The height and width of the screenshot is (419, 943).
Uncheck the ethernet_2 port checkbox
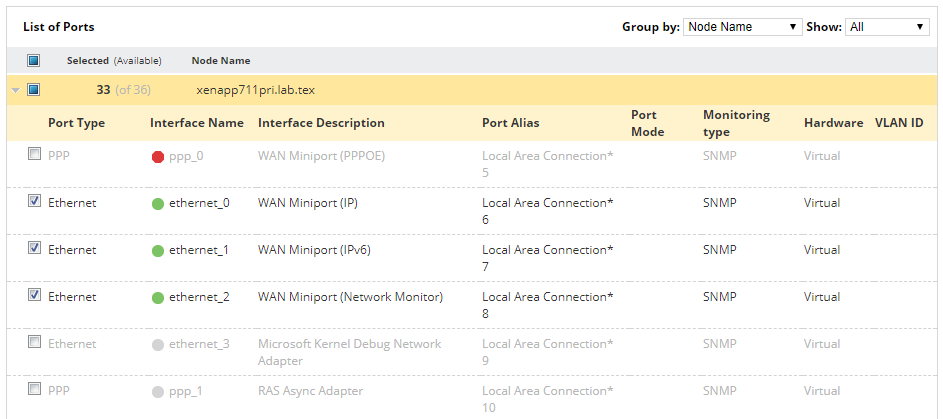(35, 295)
